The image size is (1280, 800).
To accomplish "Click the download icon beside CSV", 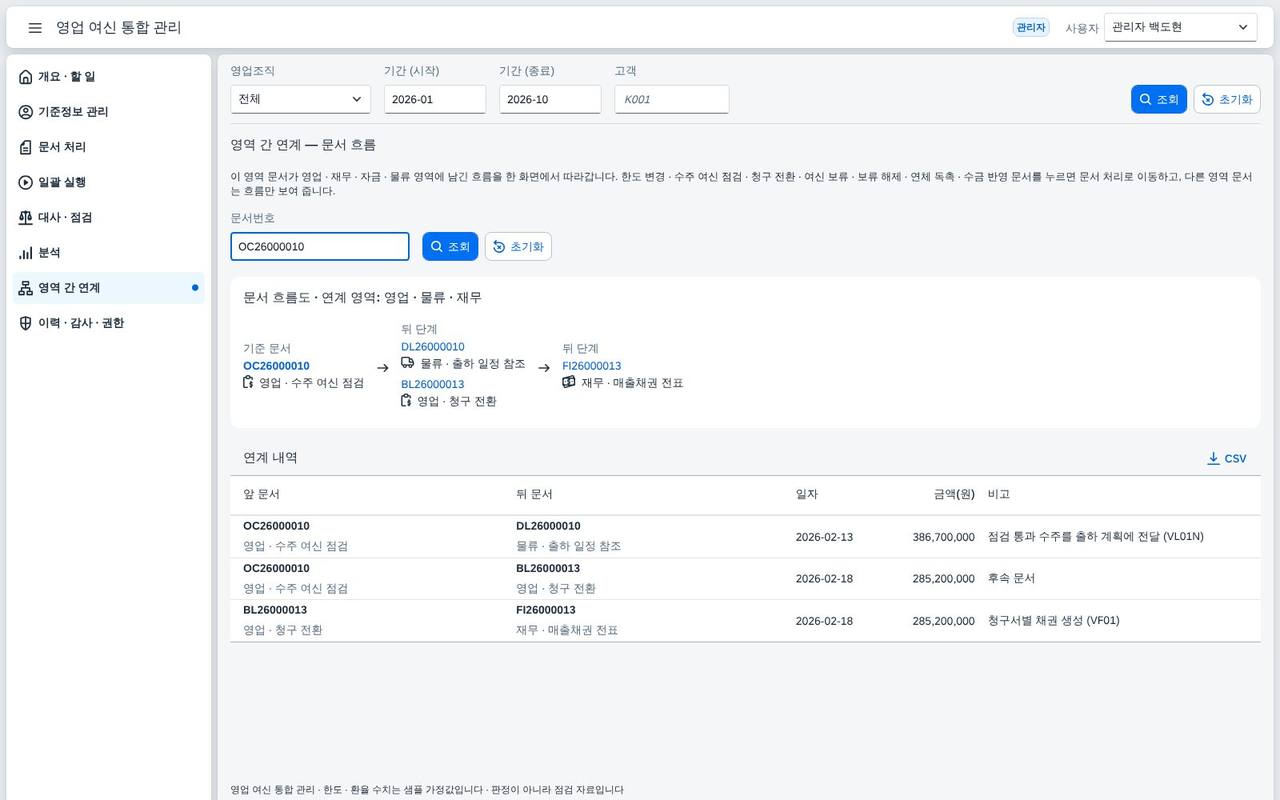I will pos(1213,458).
